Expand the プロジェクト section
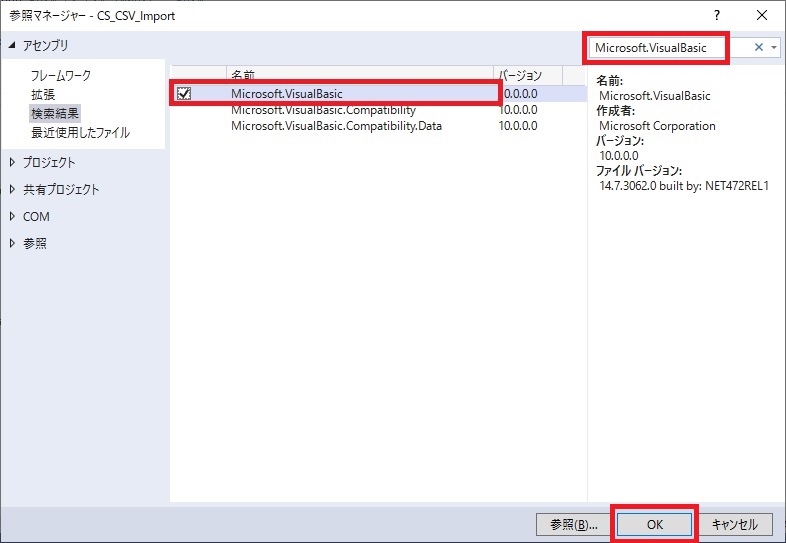 [x=13, y=162]
